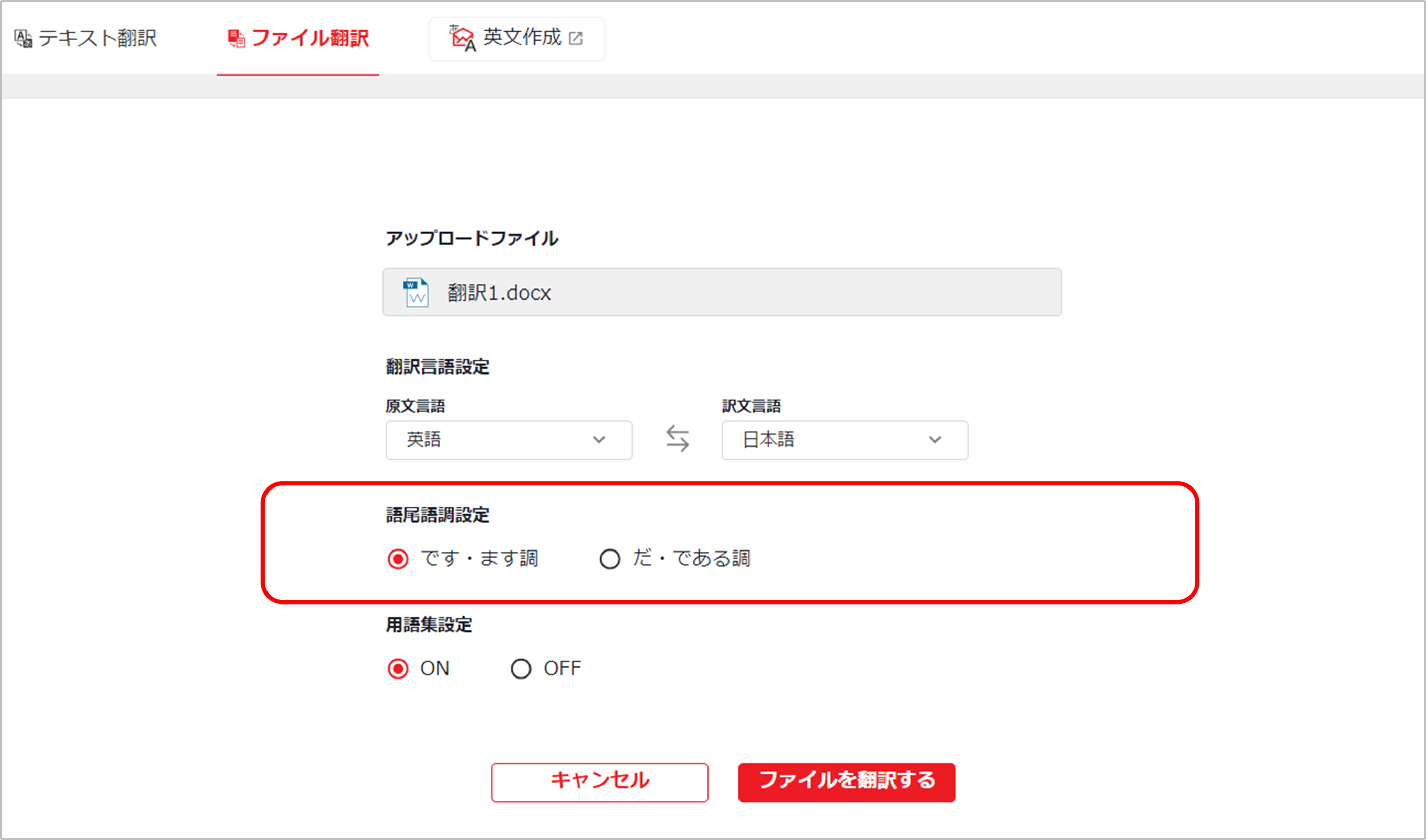Click the キャンセル button
1426x840 pixels.
click(599, 782)
